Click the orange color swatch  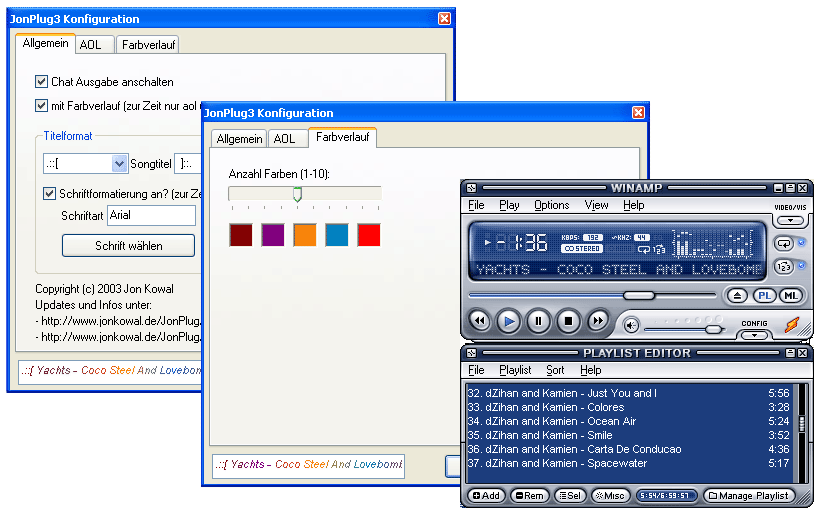coord(305,235)
